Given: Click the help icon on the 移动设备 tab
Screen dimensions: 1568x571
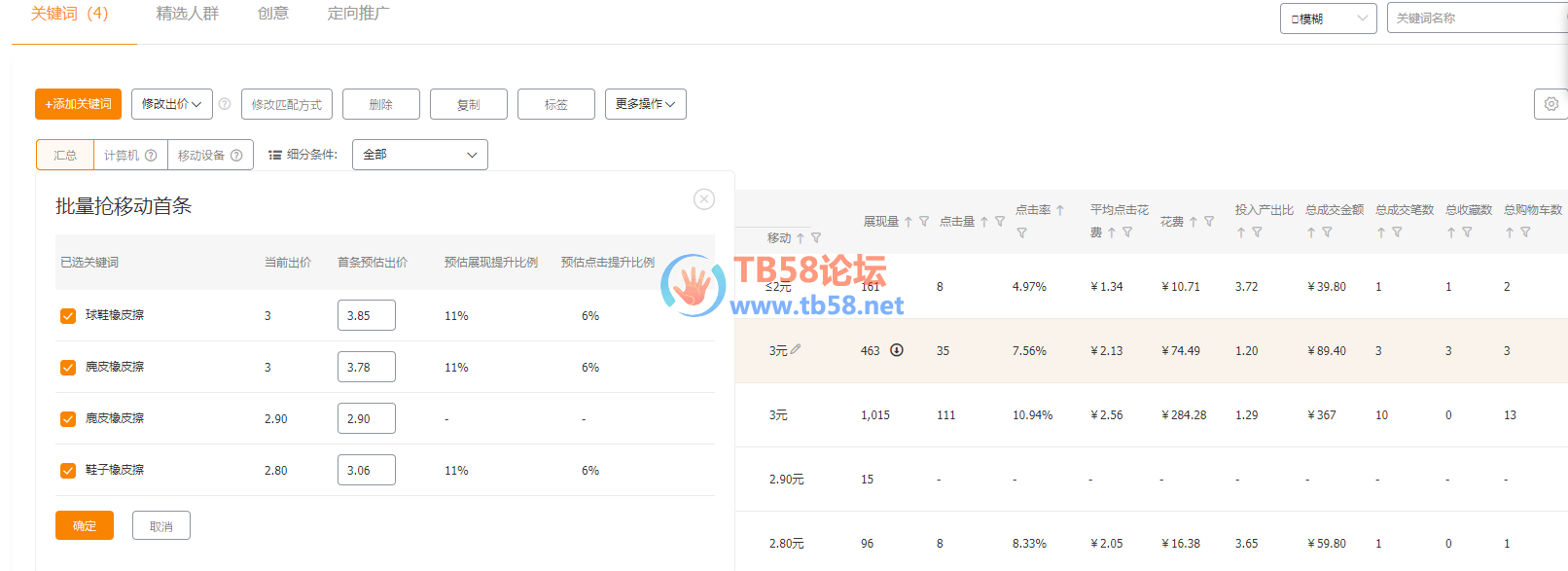Looking at the screenshot, I should (236, 156).
